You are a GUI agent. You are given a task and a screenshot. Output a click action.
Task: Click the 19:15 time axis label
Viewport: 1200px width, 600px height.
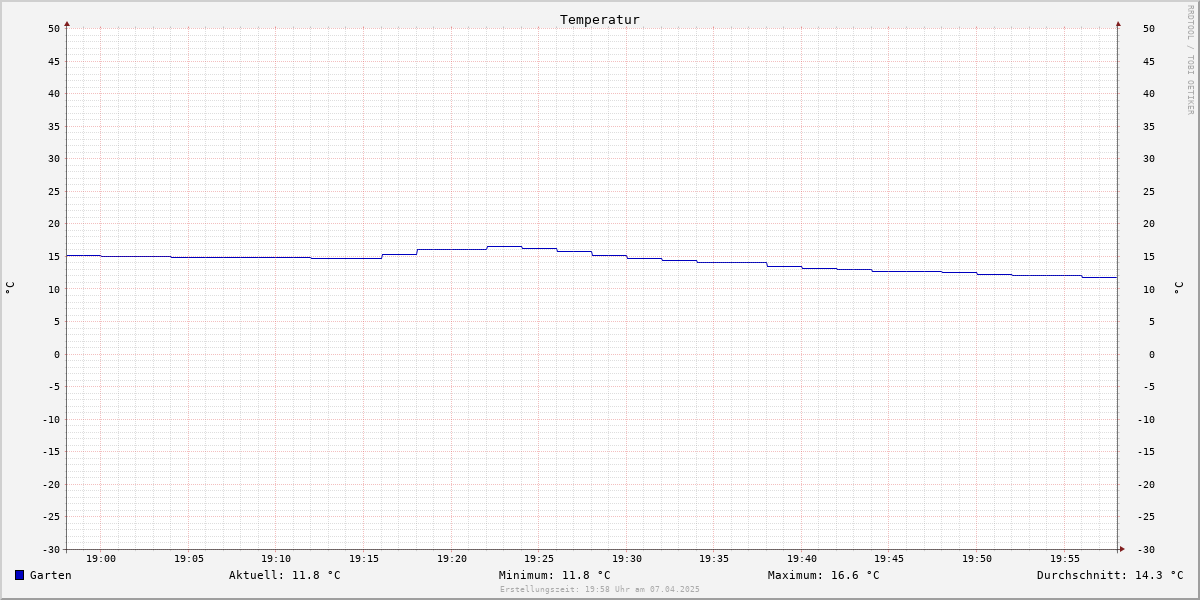coord(364,559)
